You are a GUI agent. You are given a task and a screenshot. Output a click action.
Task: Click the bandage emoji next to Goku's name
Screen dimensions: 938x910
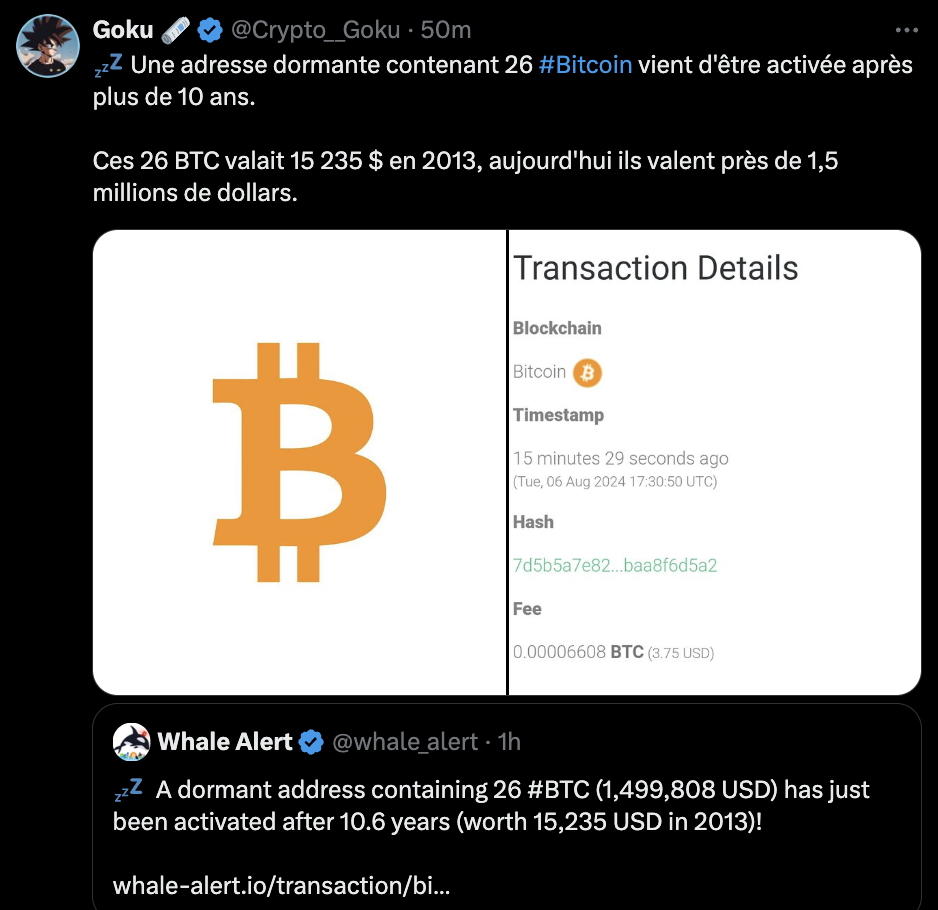click(176, 31)
